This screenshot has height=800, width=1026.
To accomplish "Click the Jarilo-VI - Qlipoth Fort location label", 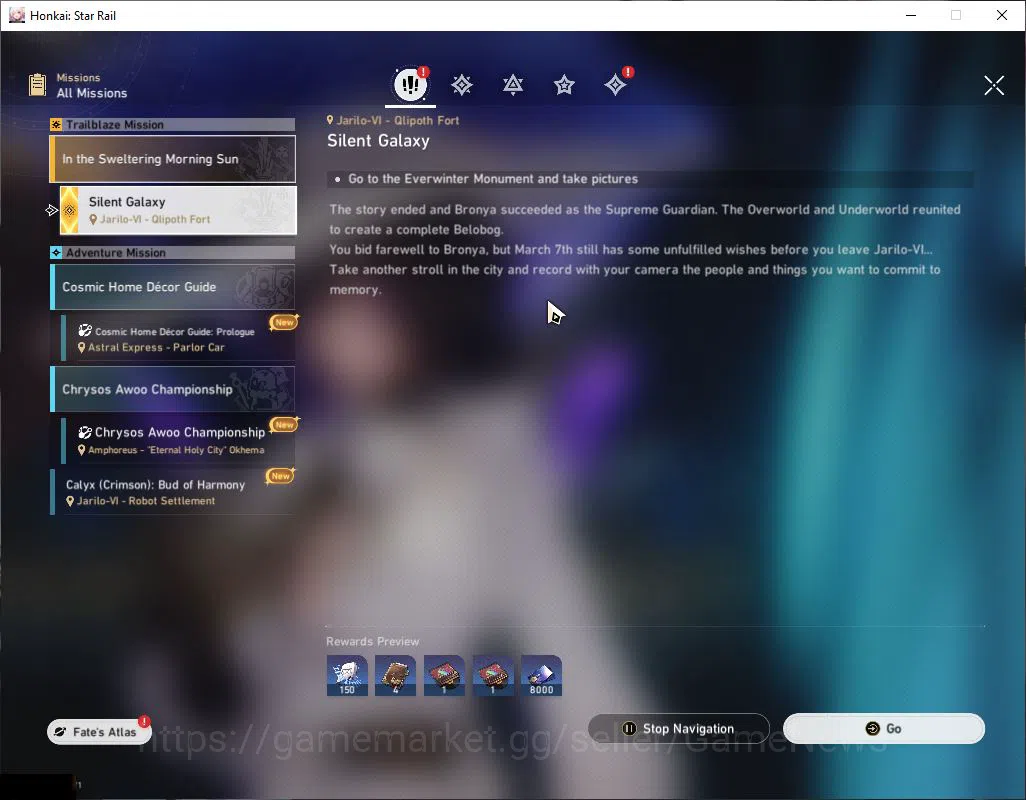I will [393, 120].
